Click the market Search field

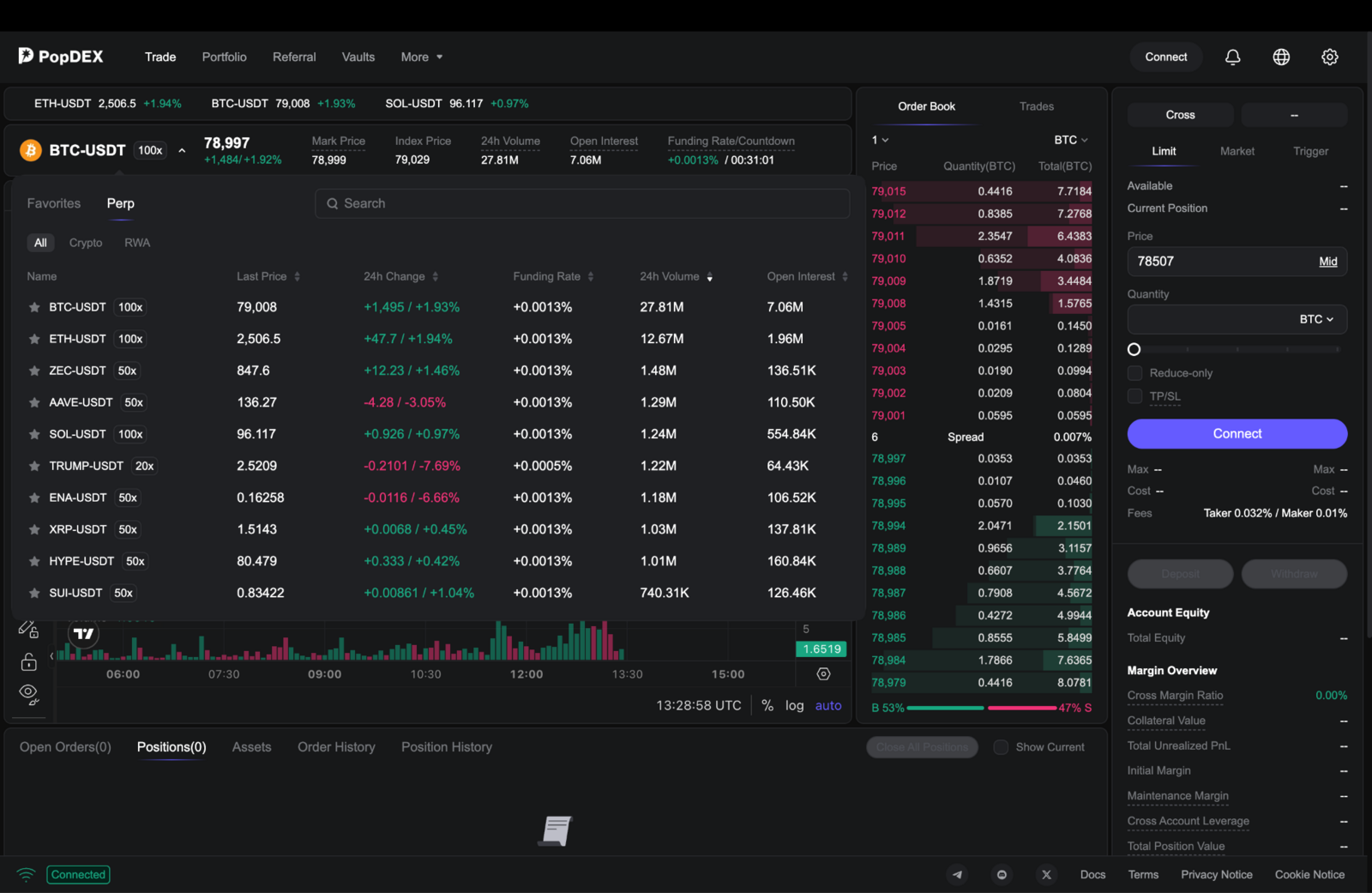pos(582,203)
